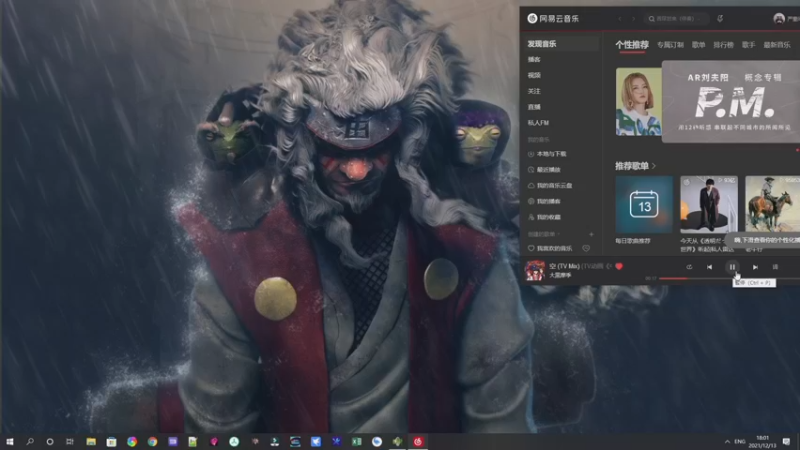Click NetEase Cloud Music taskbar icon
800x450 pixels.
pos(418,441)
